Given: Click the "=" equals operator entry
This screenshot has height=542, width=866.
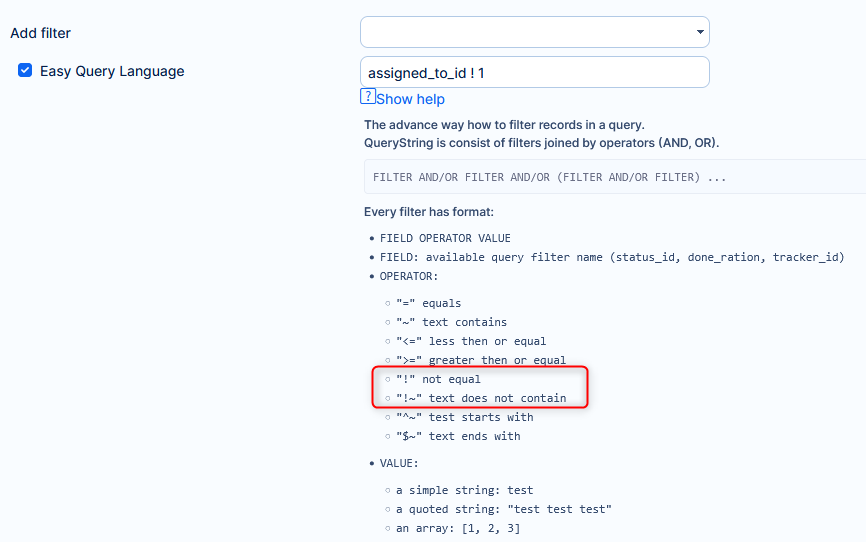Looking at the screenshot, I should pyautogui.click(x=428, y=303).
